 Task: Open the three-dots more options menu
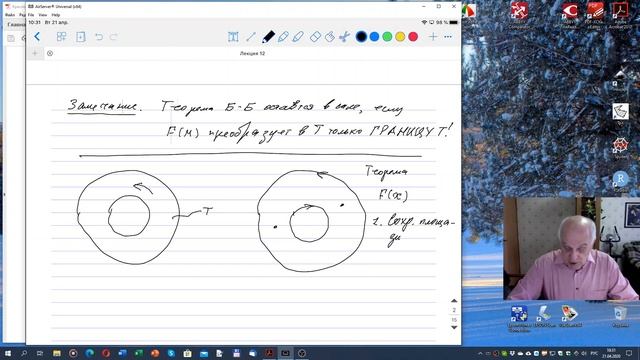click(x=448, y=37)
